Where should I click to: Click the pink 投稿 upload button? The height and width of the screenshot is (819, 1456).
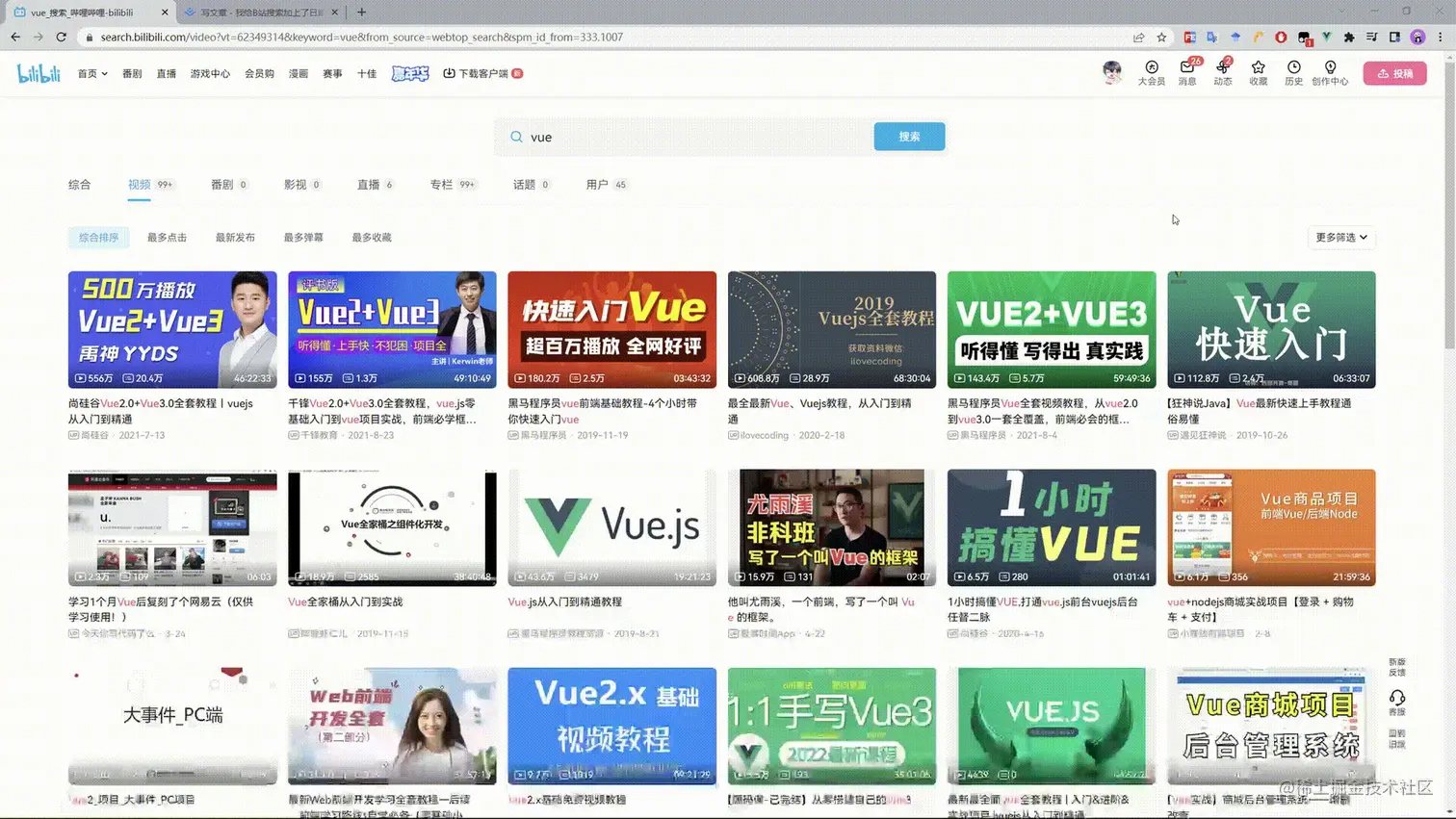(x=1394, y=73)
